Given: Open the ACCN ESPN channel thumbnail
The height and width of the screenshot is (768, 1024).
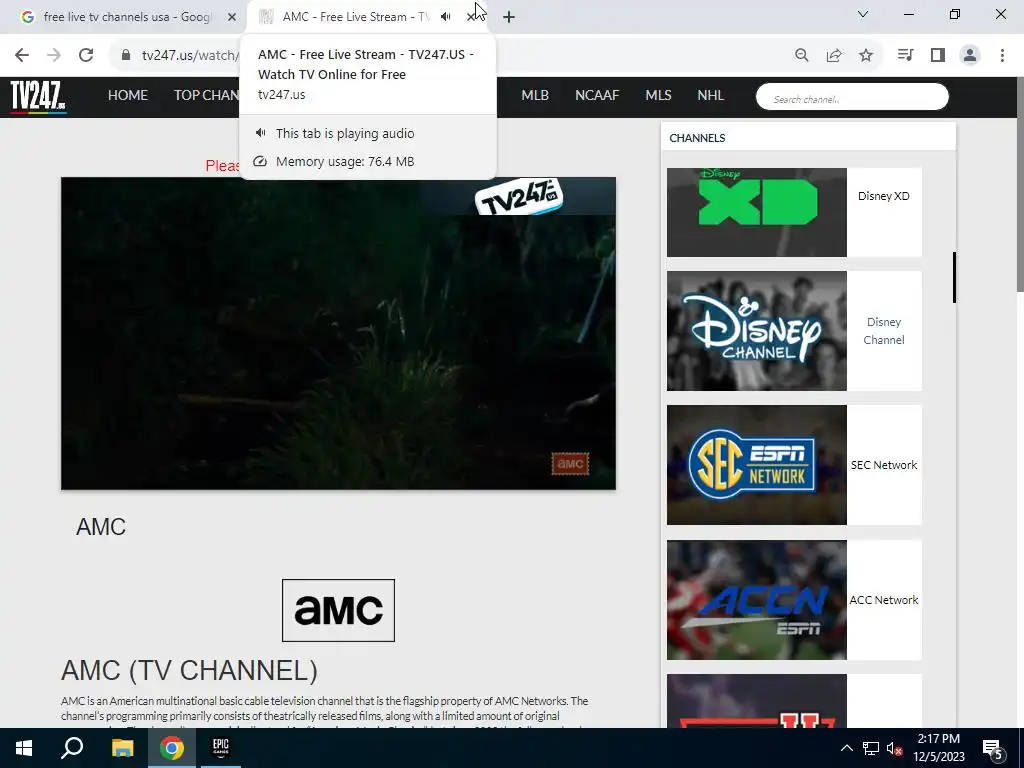Looking at the screenshot, I should coord(757,600).
